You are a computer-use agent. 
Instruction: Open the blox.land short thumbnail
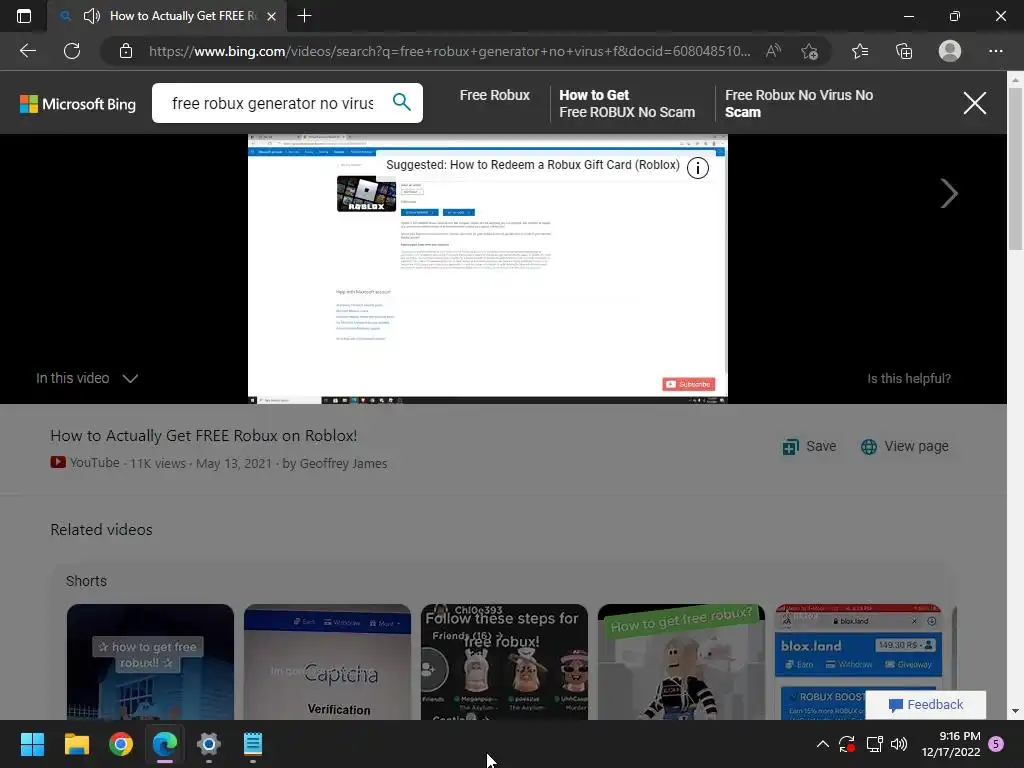858,662
